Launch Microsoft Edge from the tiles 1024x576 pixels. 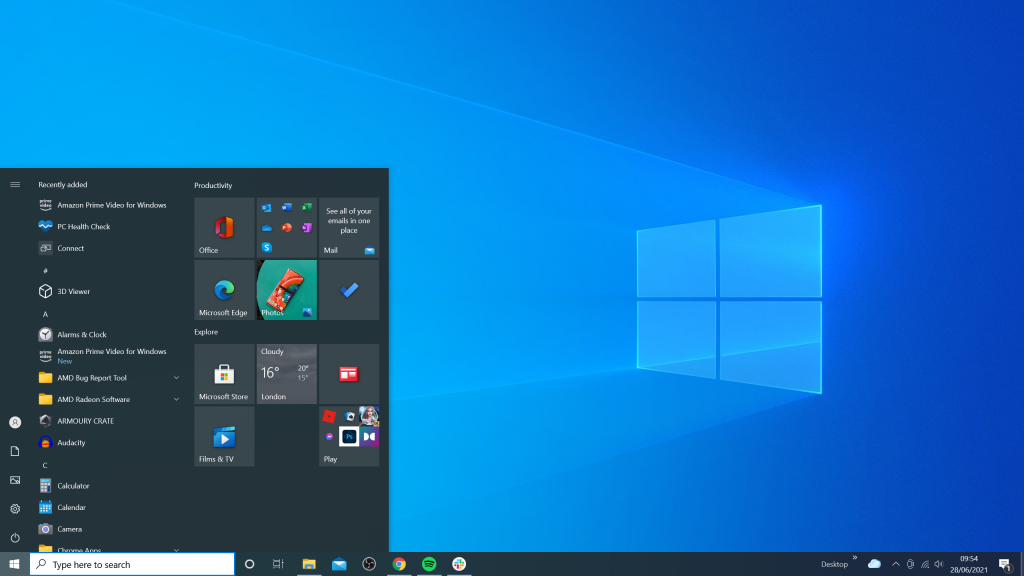point(224,290)
